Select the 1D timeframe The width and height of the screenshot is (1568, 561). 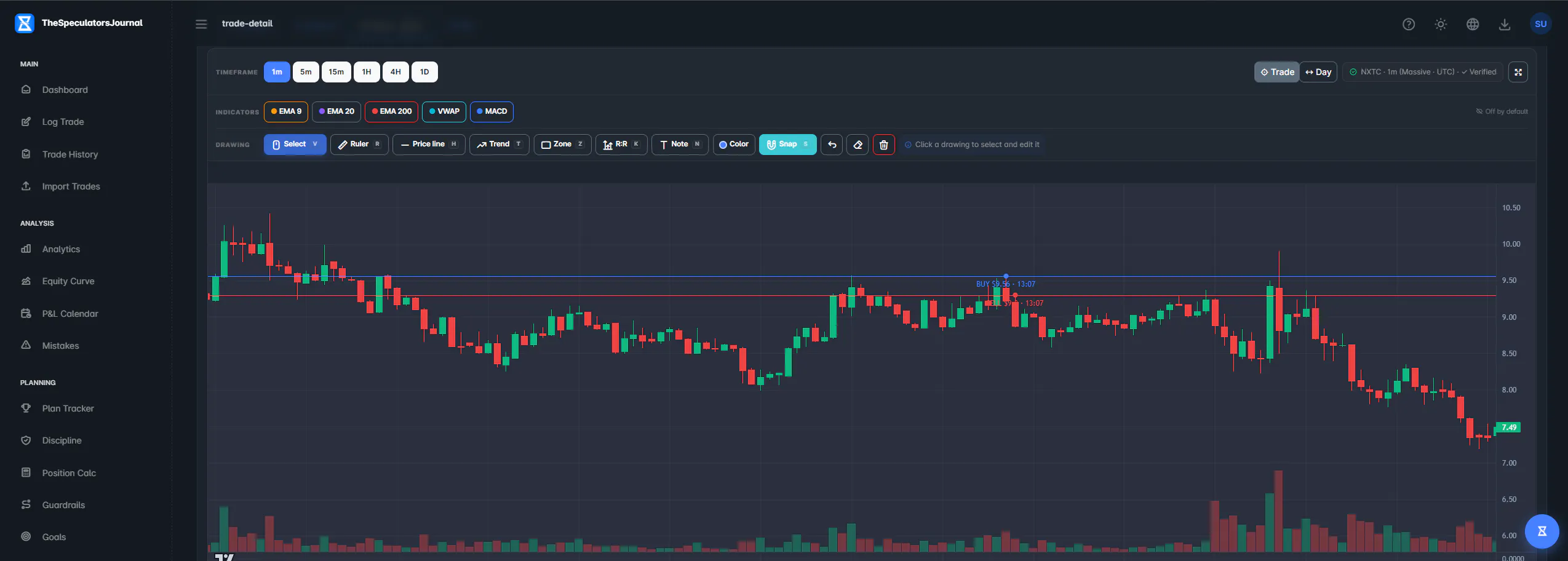point(424,72)
